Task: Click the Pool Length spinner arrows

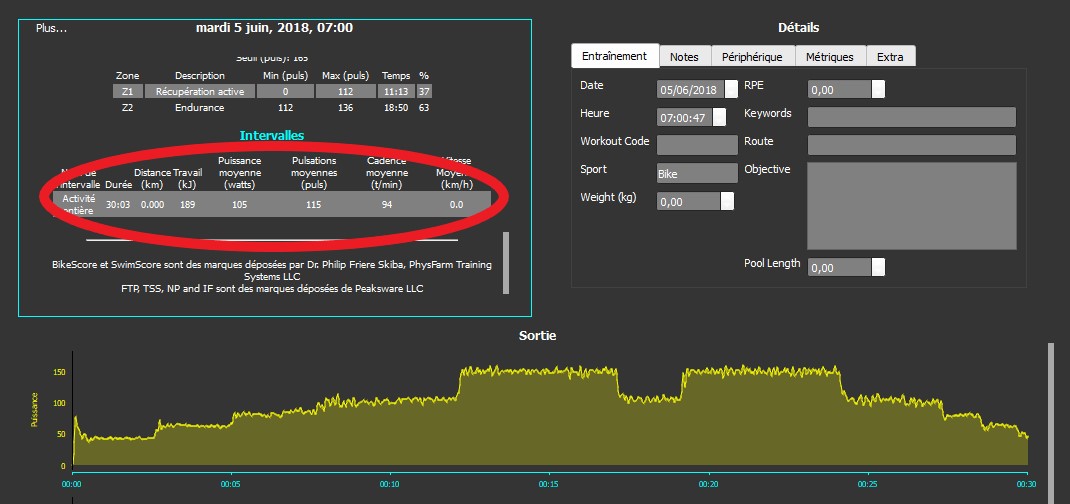Action: (878, 267)
